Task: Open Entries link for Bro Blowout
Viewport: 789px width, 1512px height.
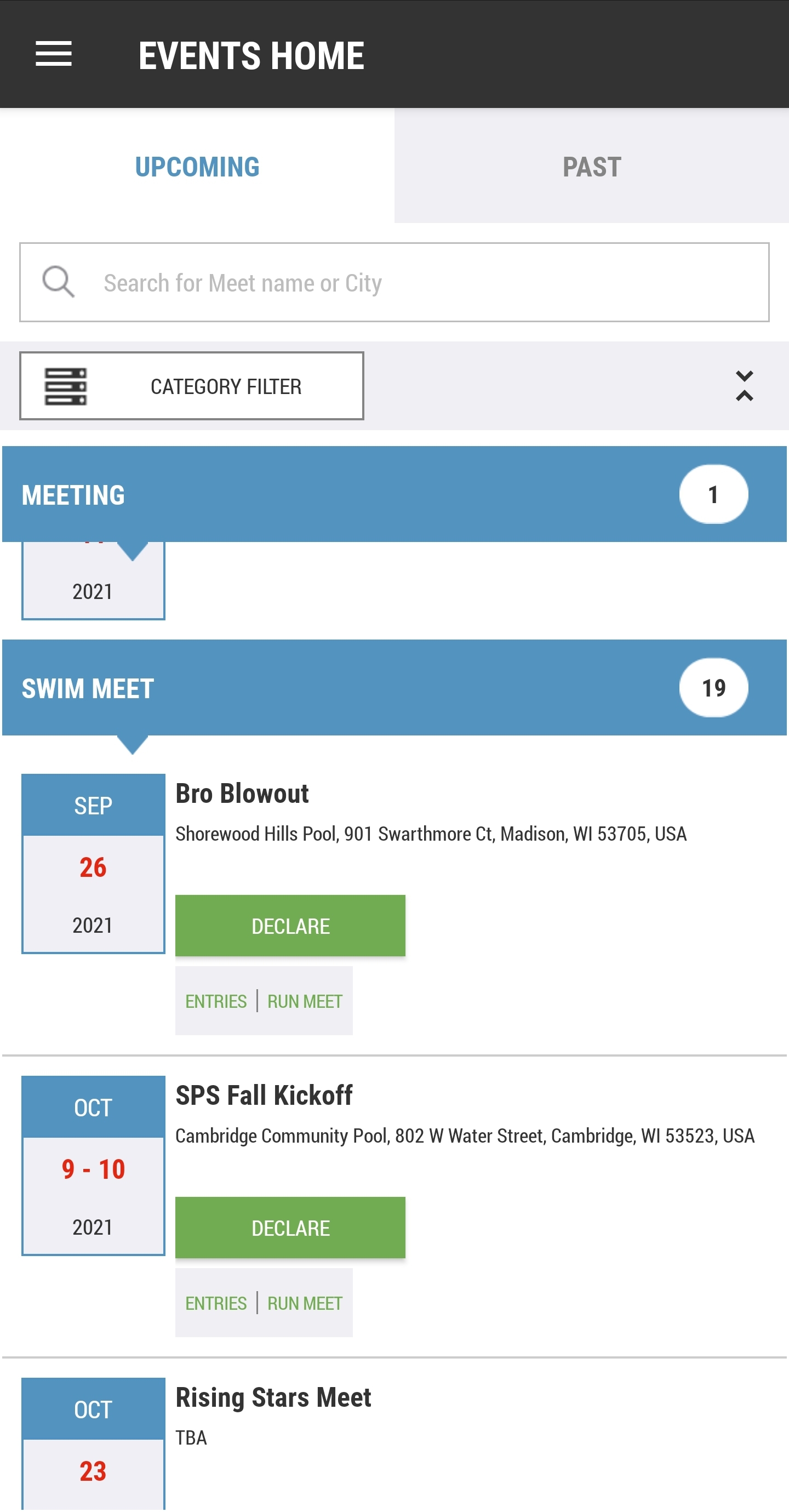Action: coord(216,1001)
